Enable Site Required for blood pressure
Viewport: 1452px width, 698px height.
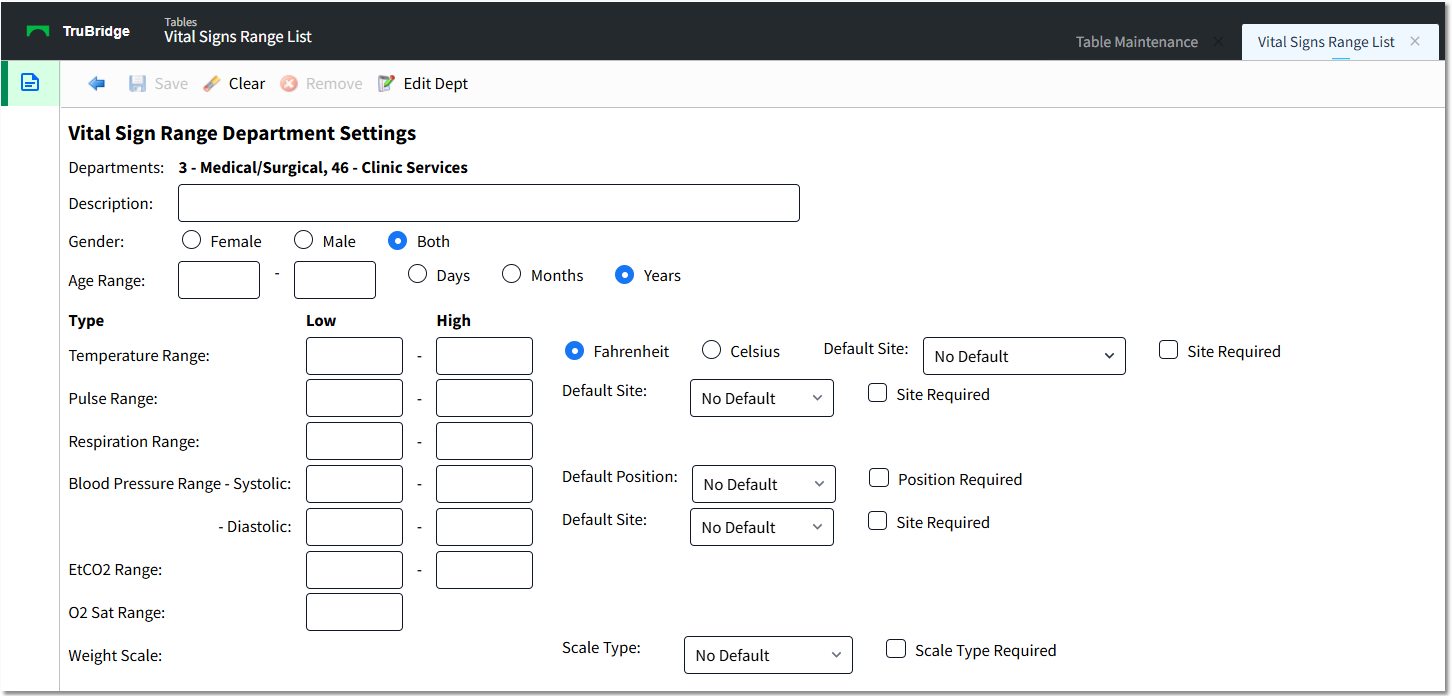pyautogui.click(x=877, y=522)
